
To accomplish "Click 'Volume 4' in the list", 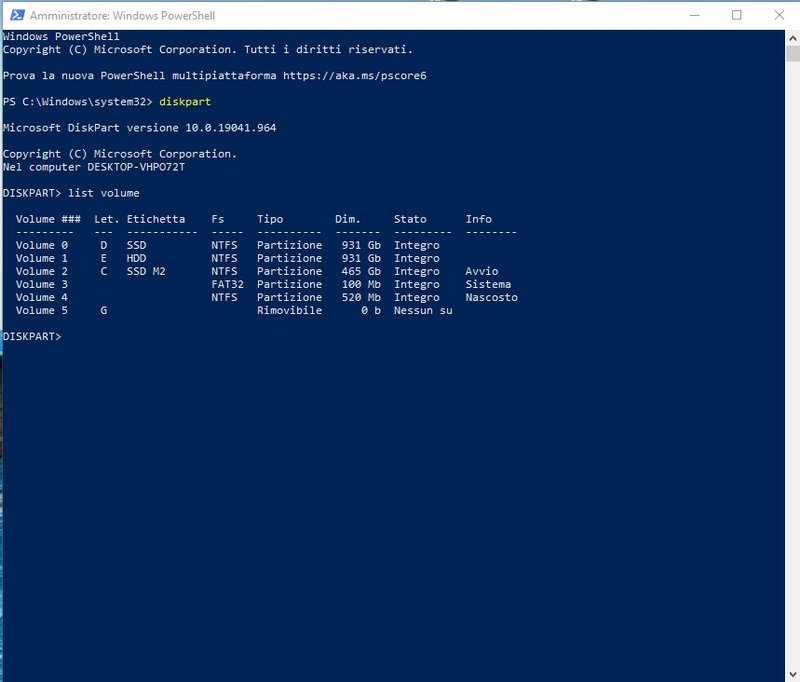I will 41,297.
